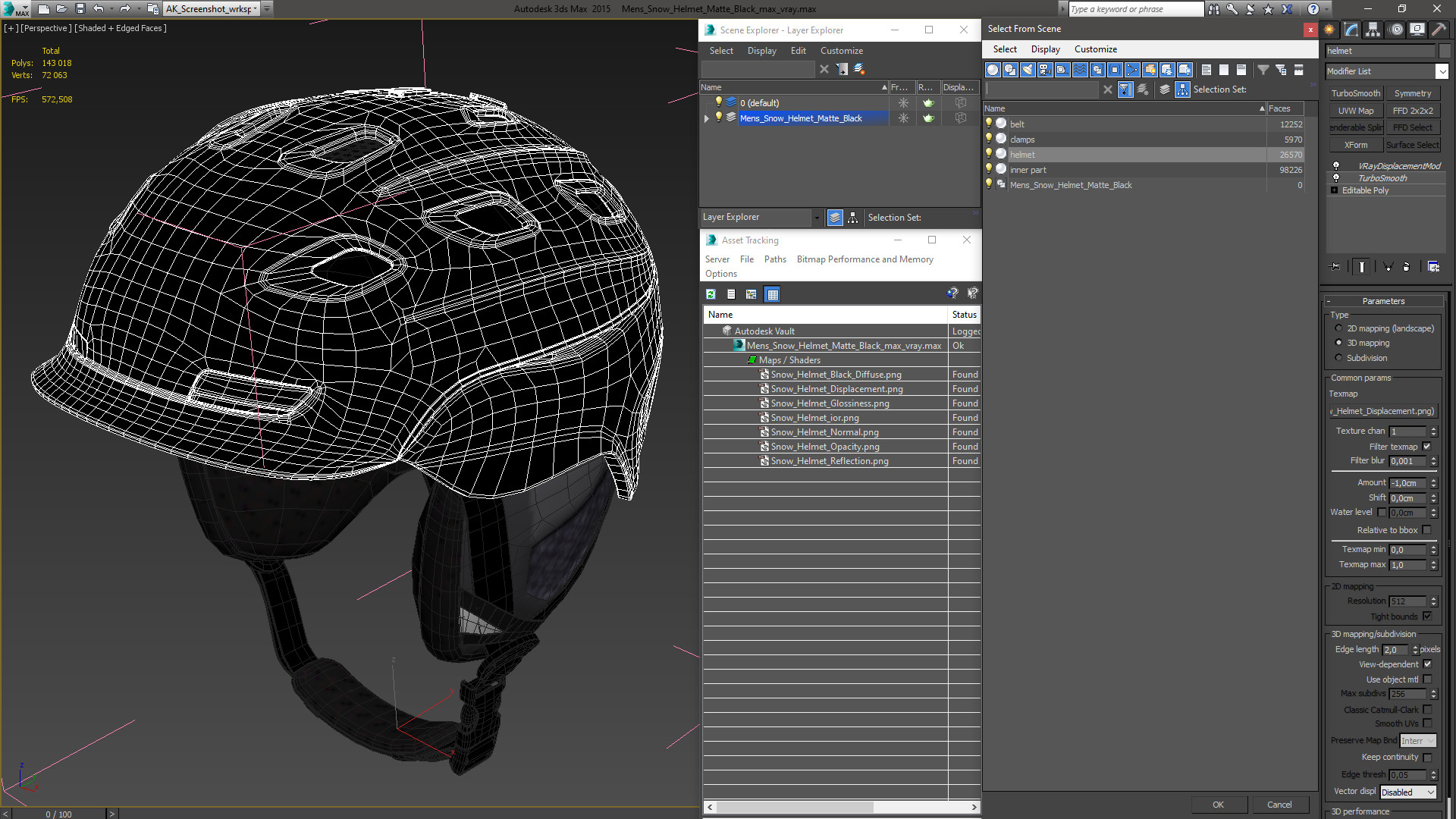Open the Modify command panel tab
1456x819 pixels.
coord(1351,30)
